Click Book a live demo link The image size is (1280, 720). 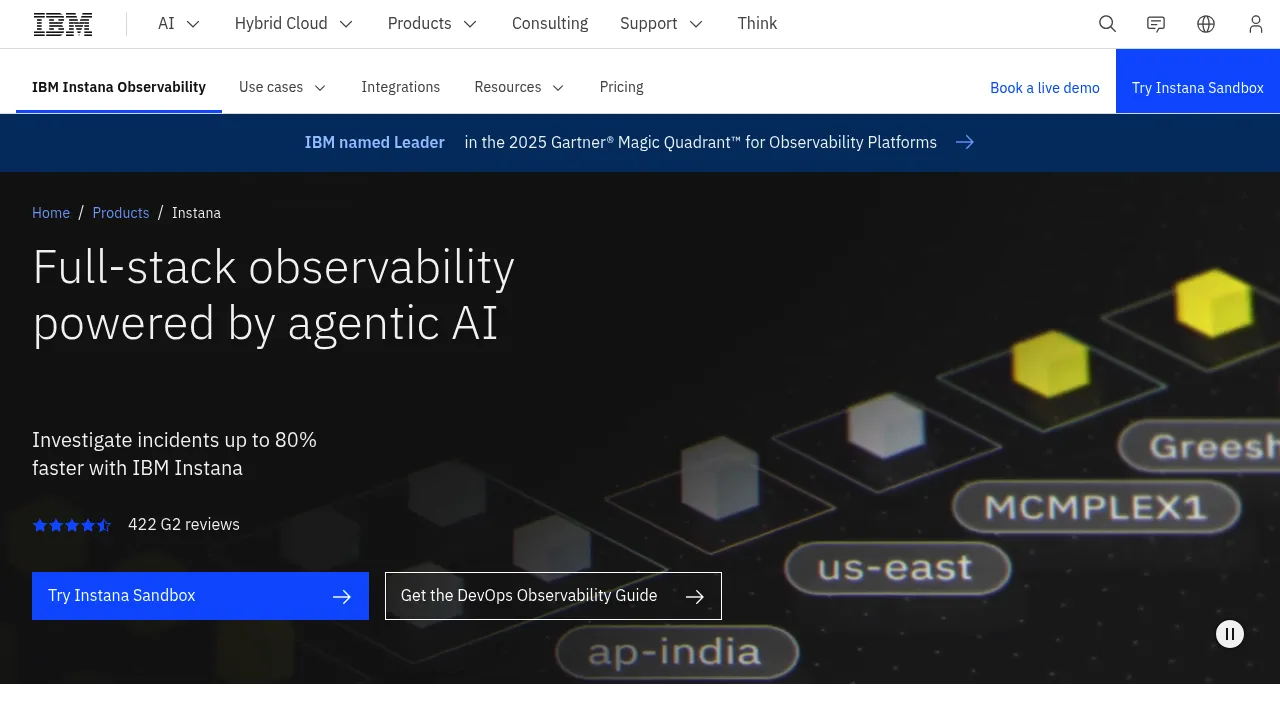[1045, 88]
